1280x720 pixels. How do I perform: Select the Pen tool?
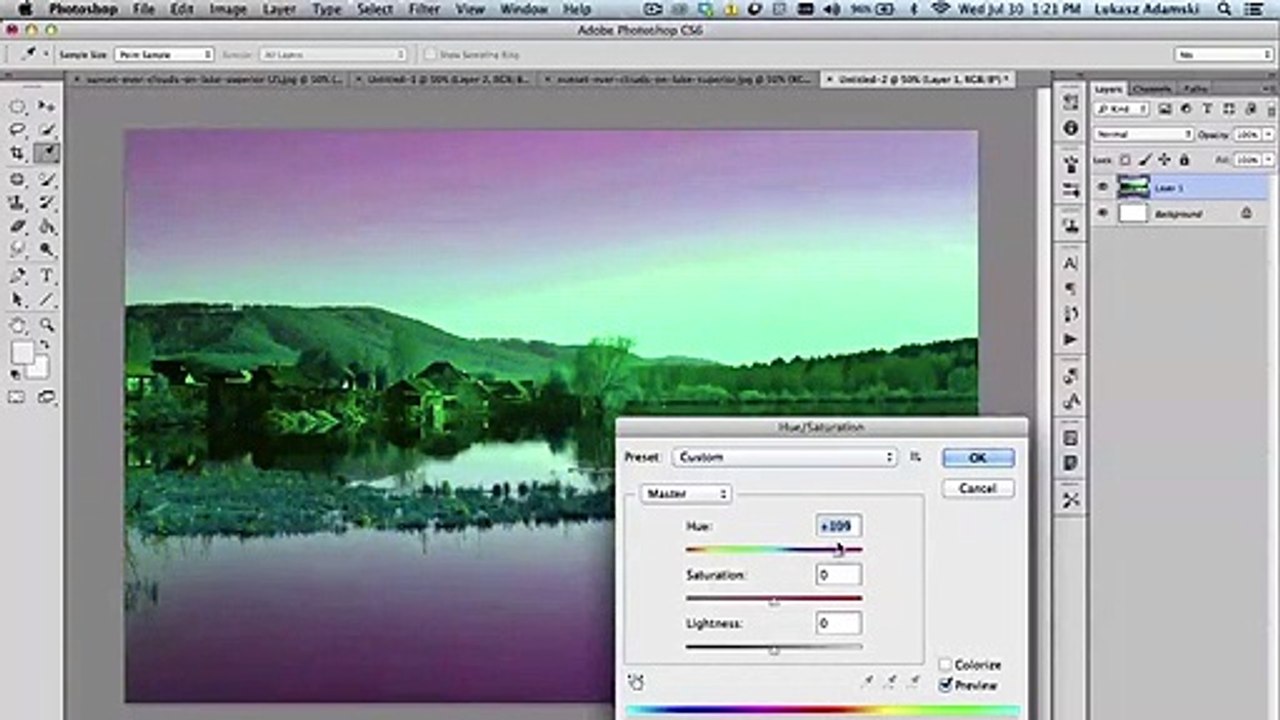(18, 276)
